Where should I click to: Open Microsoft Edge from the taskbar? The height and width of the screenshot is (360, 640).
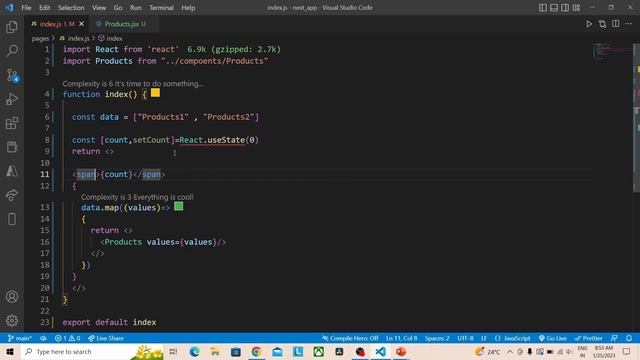coord(194,352)
